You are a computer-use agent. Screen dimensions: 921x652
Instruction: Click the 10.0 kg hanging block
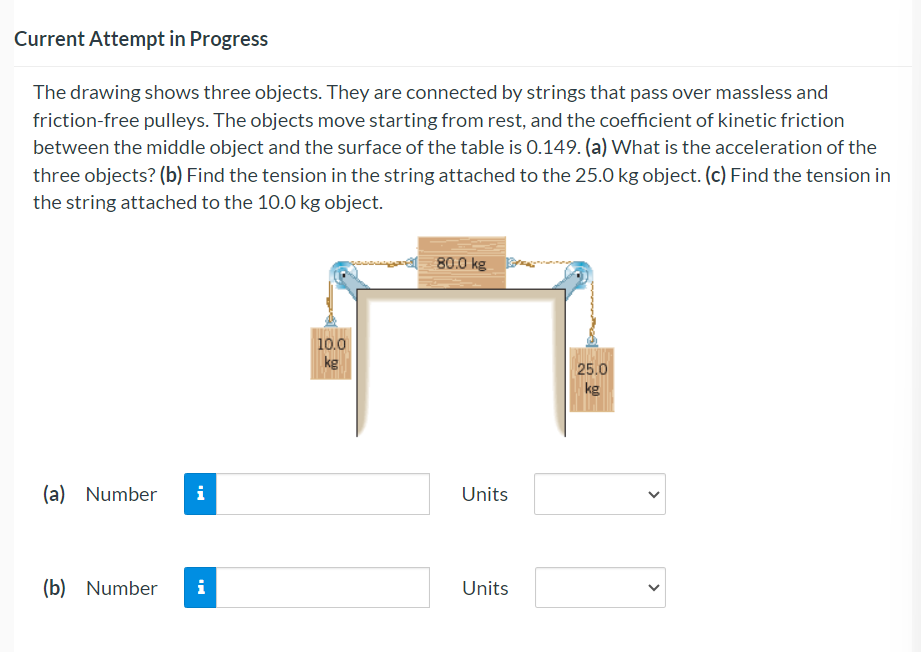click(331, 353)
